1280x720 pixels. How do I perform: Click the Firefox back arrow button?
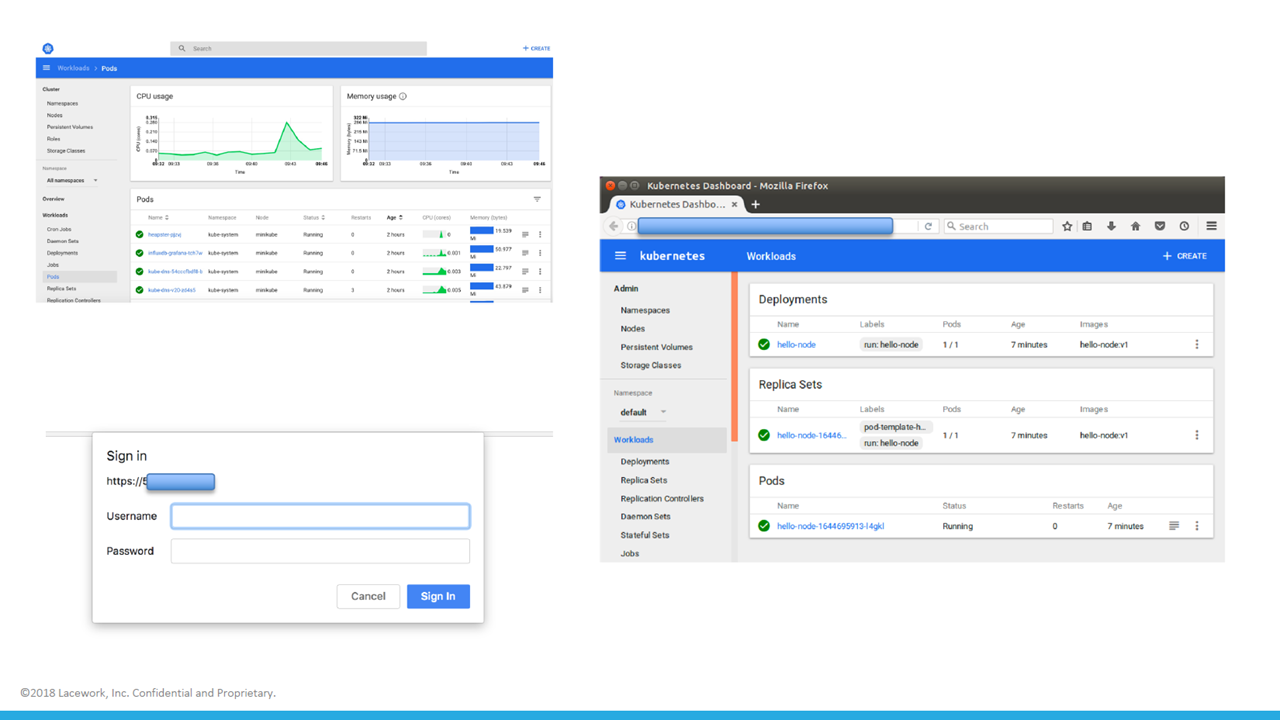(614, 226)
